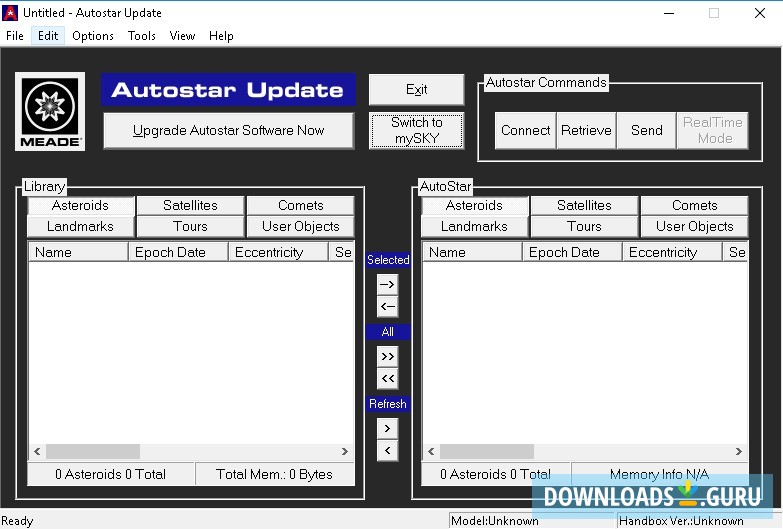The height and width of the screenshot is (529, 783).
Task: Click the Library horizontal scrollbar thumb
Action: 93,452
